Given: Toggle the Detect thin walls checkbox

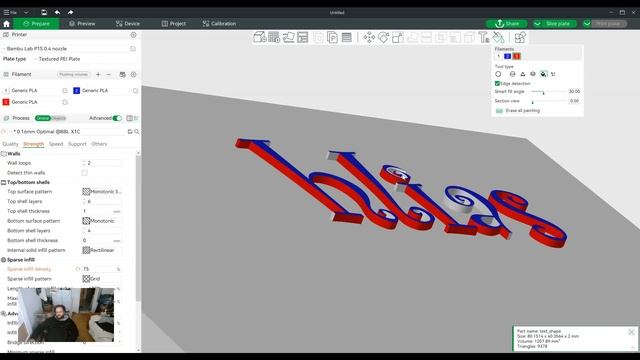Looking at the screenshot, I should pyautogui.click(x=84, y=173).
